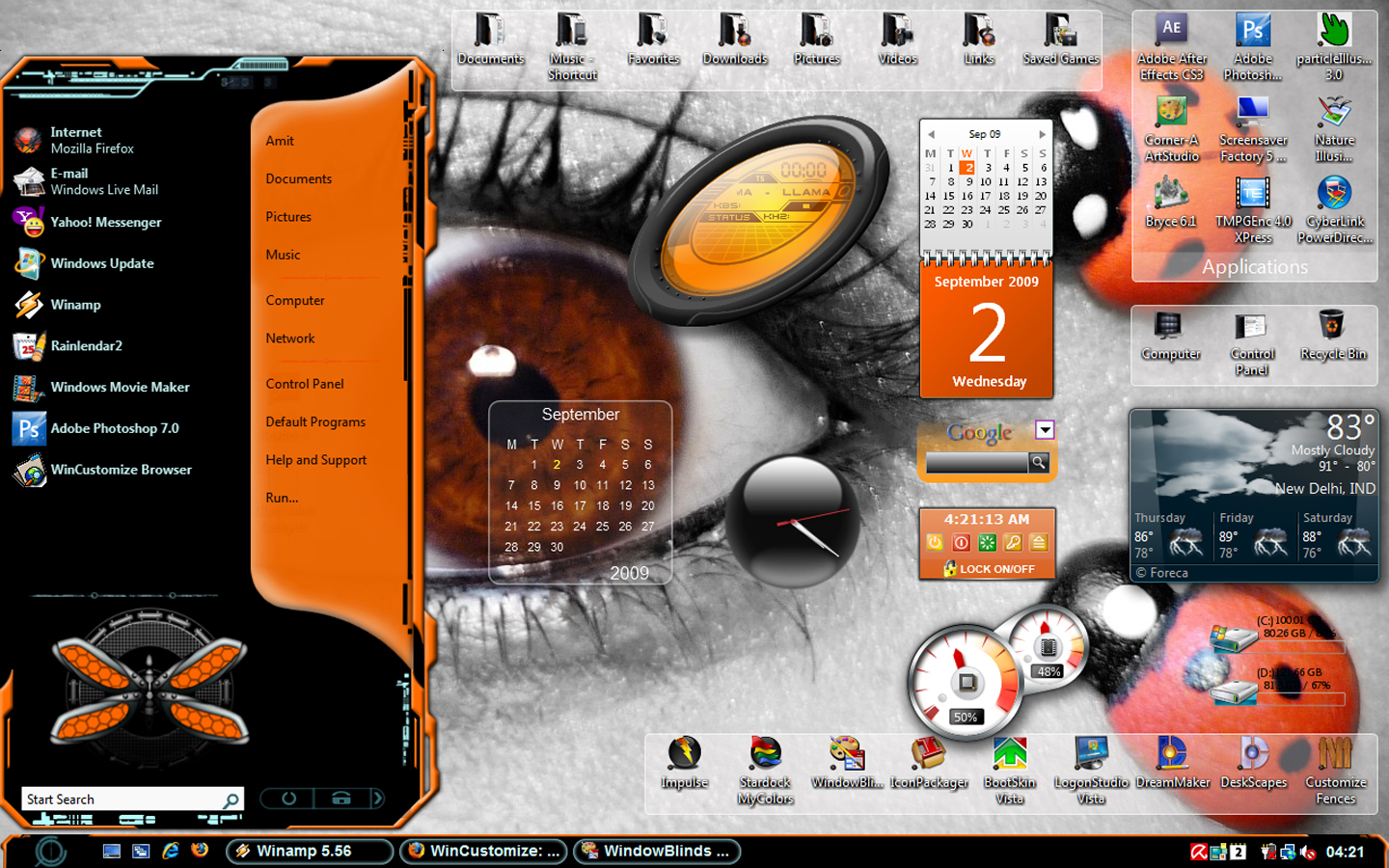The height and width of the screenshot is (868, 1389).
Task: Open the Links folder icon
Action: click(x=979, y=39)
